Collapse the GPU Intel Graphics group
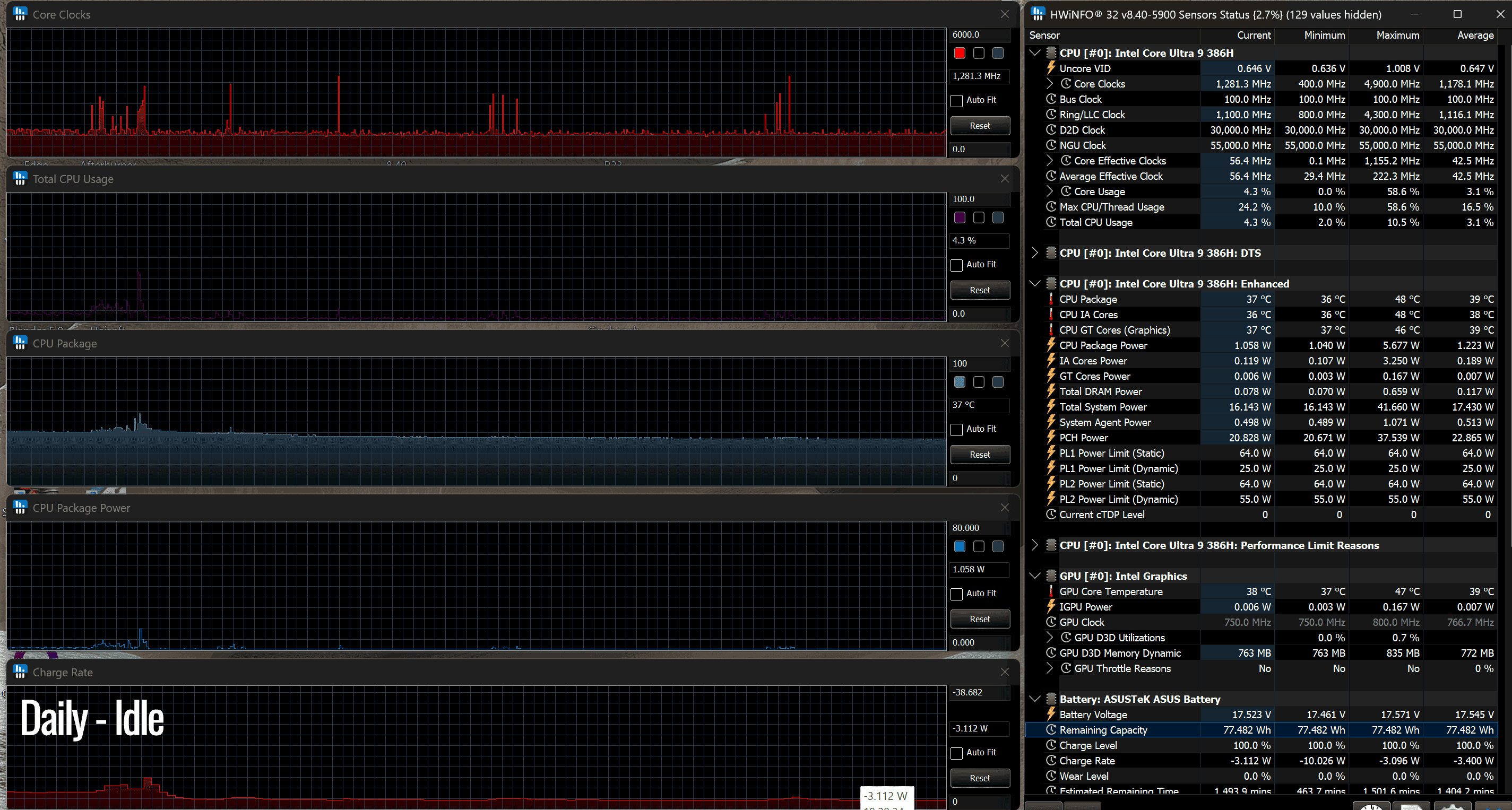 coord(1035,576)
